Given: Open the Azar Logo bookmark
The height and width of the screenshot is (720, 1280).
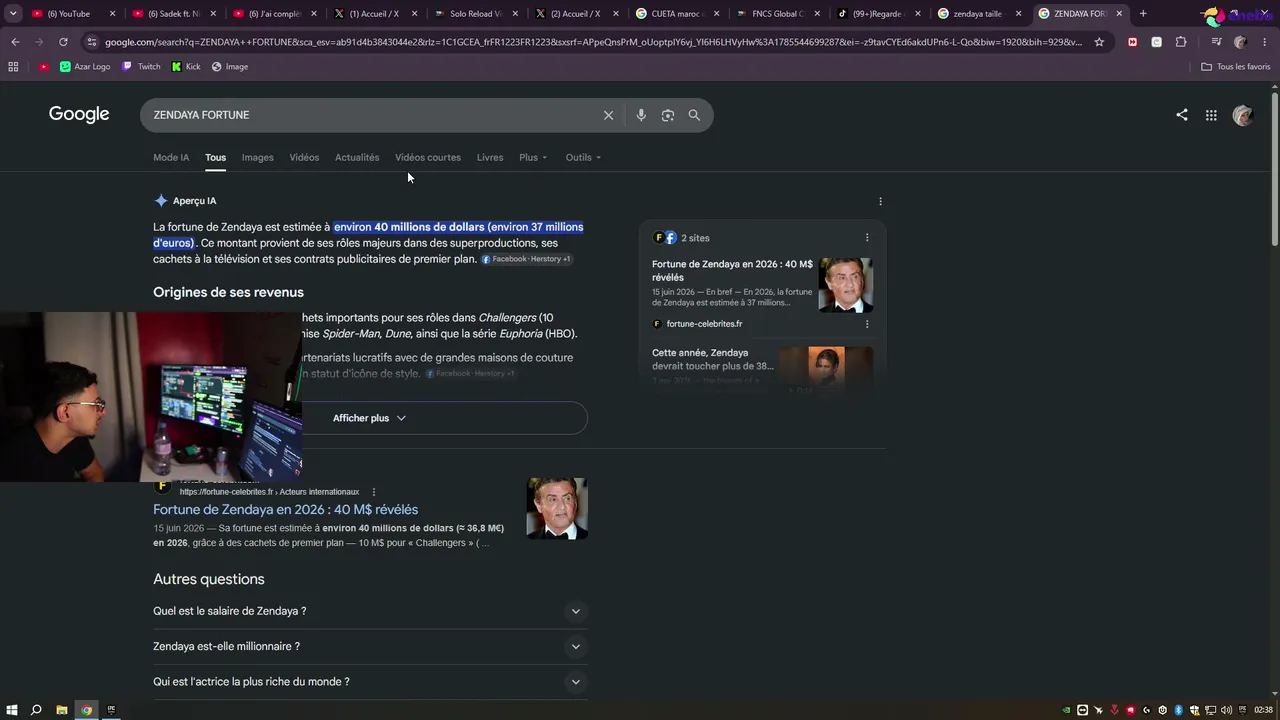Looking at the screenshot, I should pos(85,67).
